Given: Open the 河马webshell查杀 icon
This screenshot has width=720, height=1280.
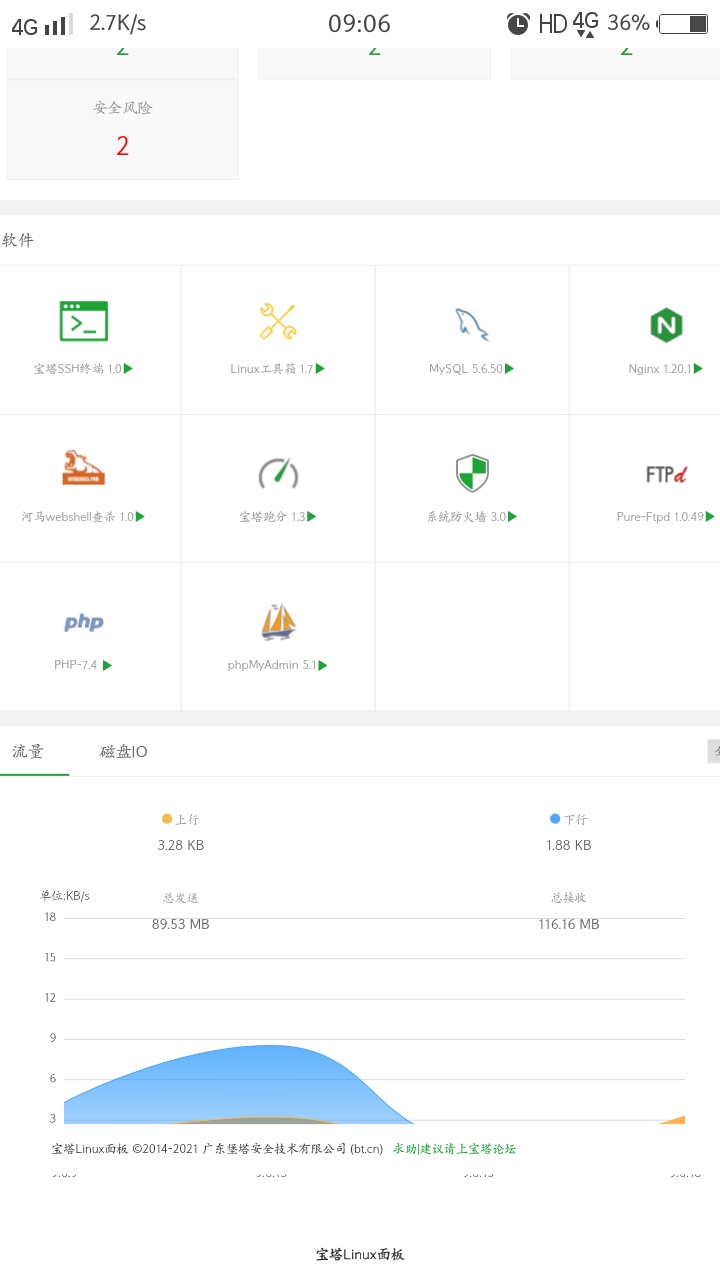Looking at the screenshot, I should 83,468.
